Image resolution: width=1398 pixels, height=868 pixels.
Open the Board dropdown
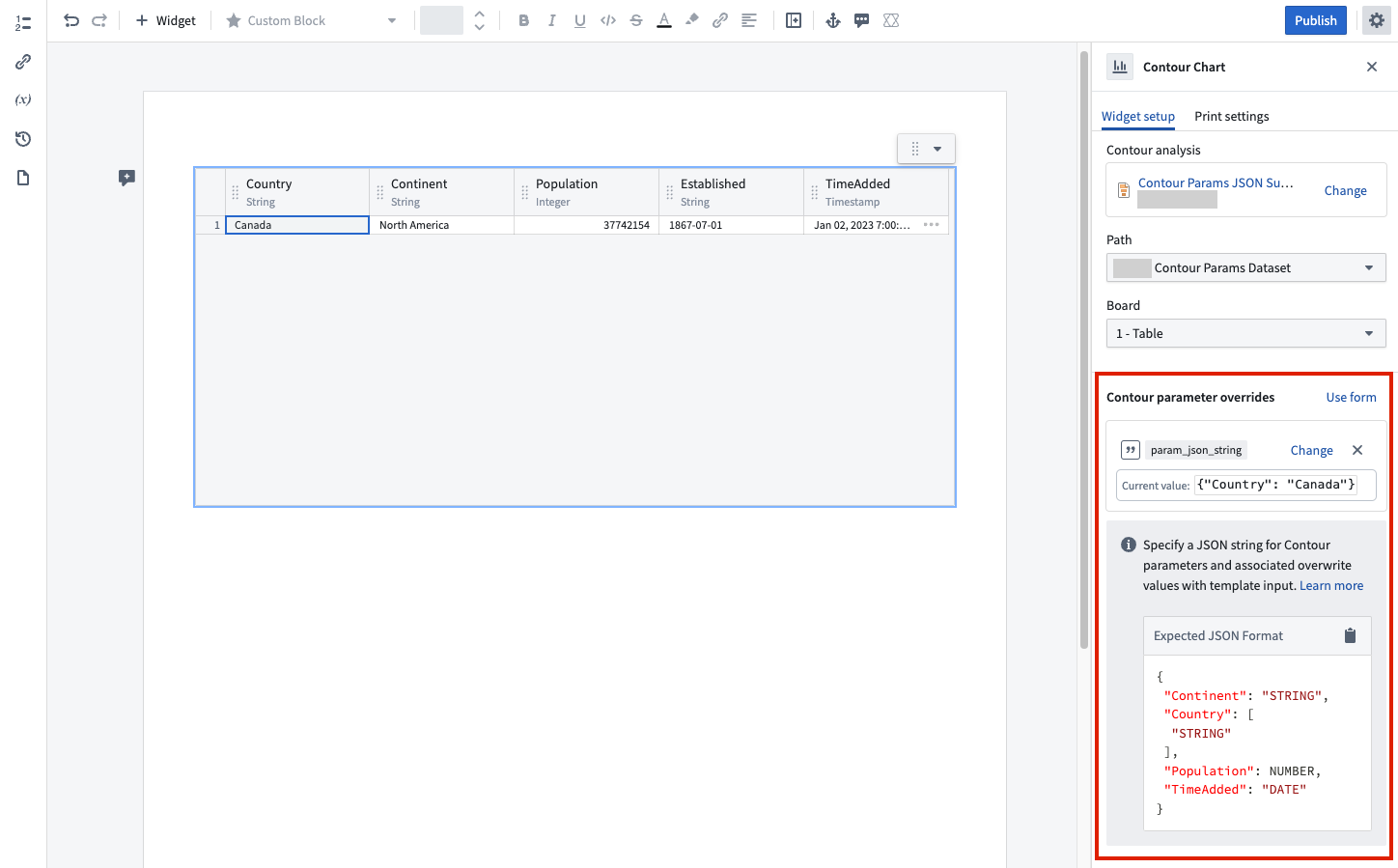click(1246, 333)
